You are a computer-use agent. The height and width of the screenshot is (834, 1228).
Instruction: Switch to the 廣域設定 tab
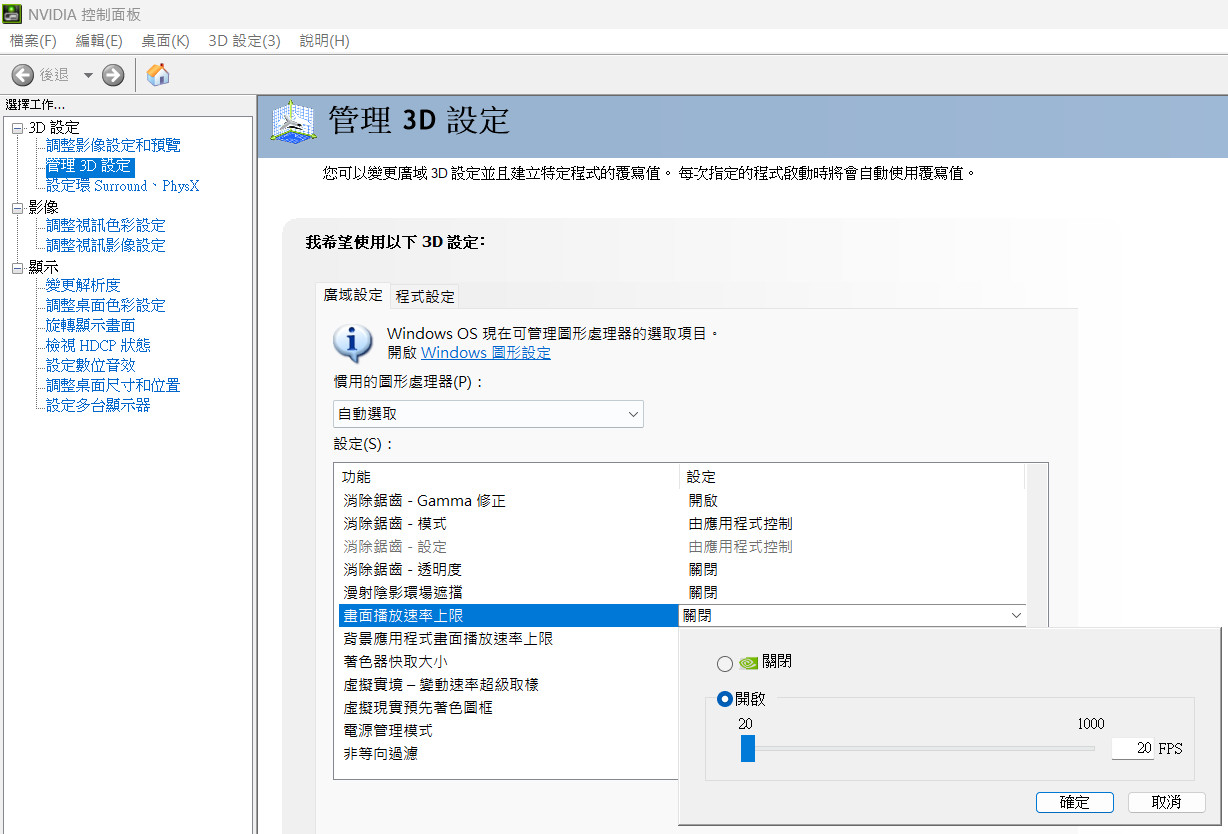(x=352, y=295)
